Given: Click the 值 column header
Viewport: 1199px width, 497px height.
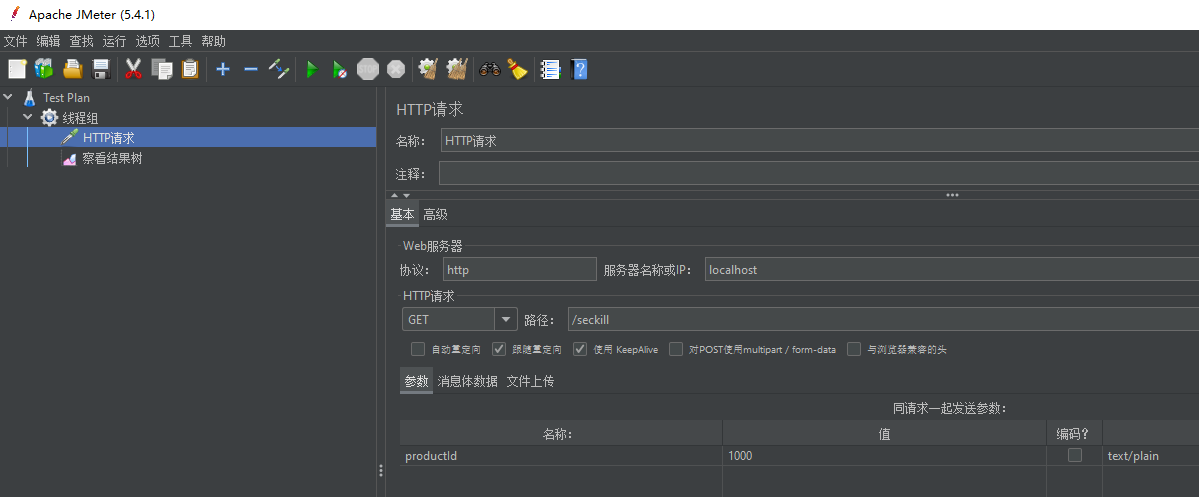Looking at the screenshot, I should (884, 434).
